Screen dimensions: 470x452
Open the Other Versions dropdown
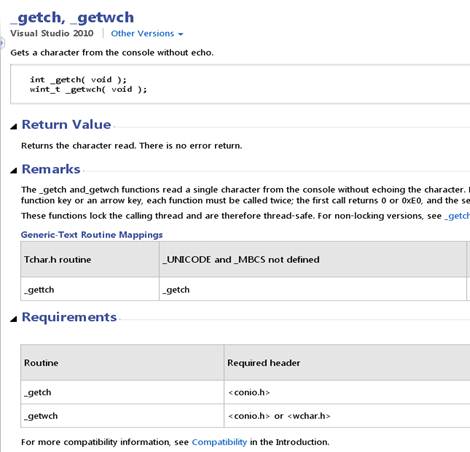(147, 34)
